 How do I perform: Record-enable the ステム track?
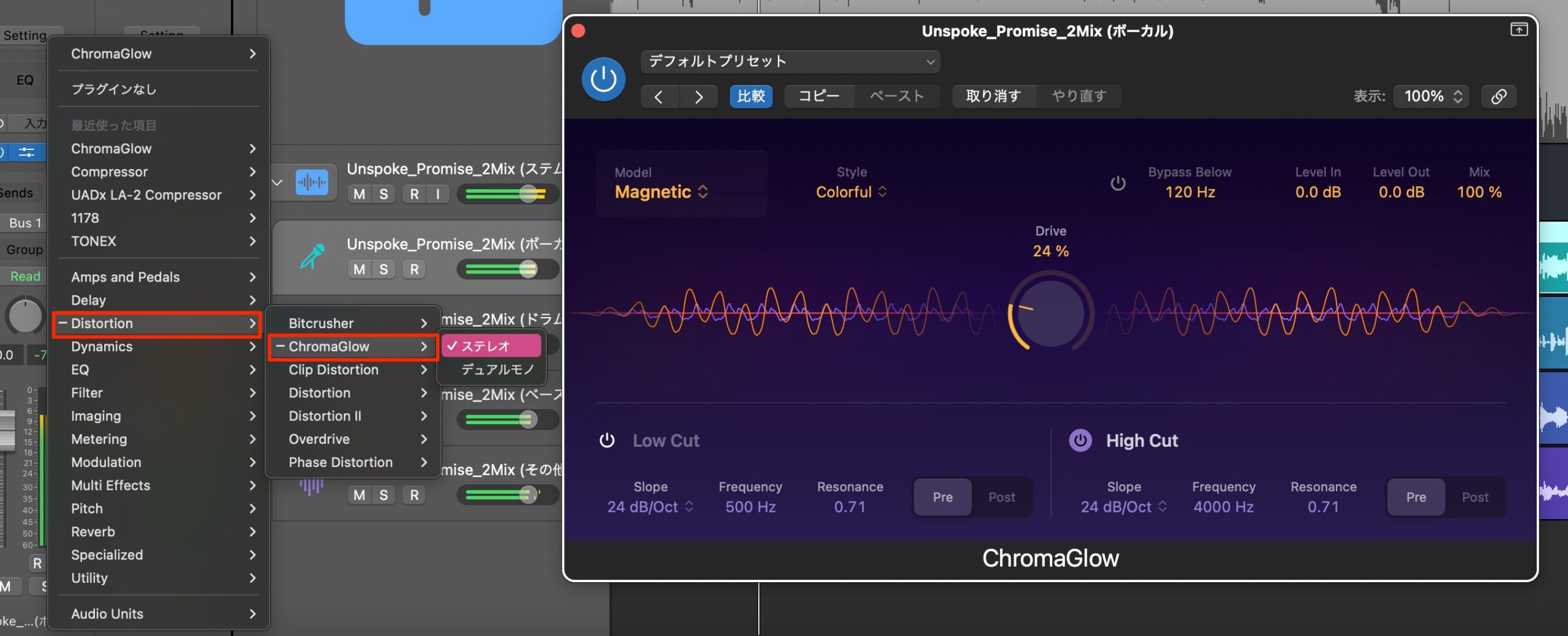click(x=415, y=195)
